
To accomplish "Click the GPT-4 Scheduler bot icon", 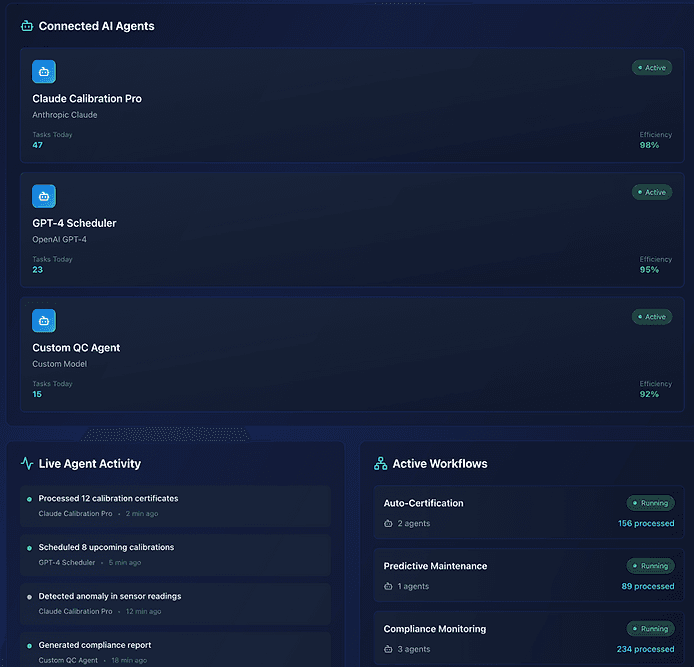I will [44, 196].
